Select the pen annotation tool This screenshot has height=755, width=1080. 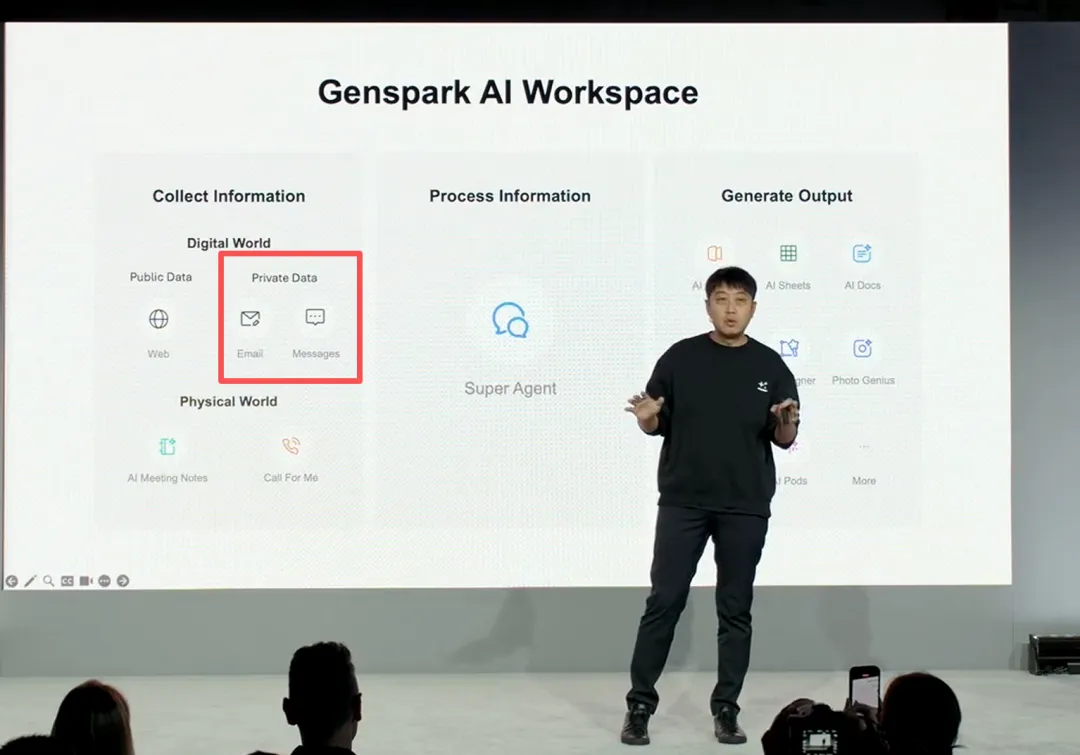pyautogui.click(x=30, y=581)
